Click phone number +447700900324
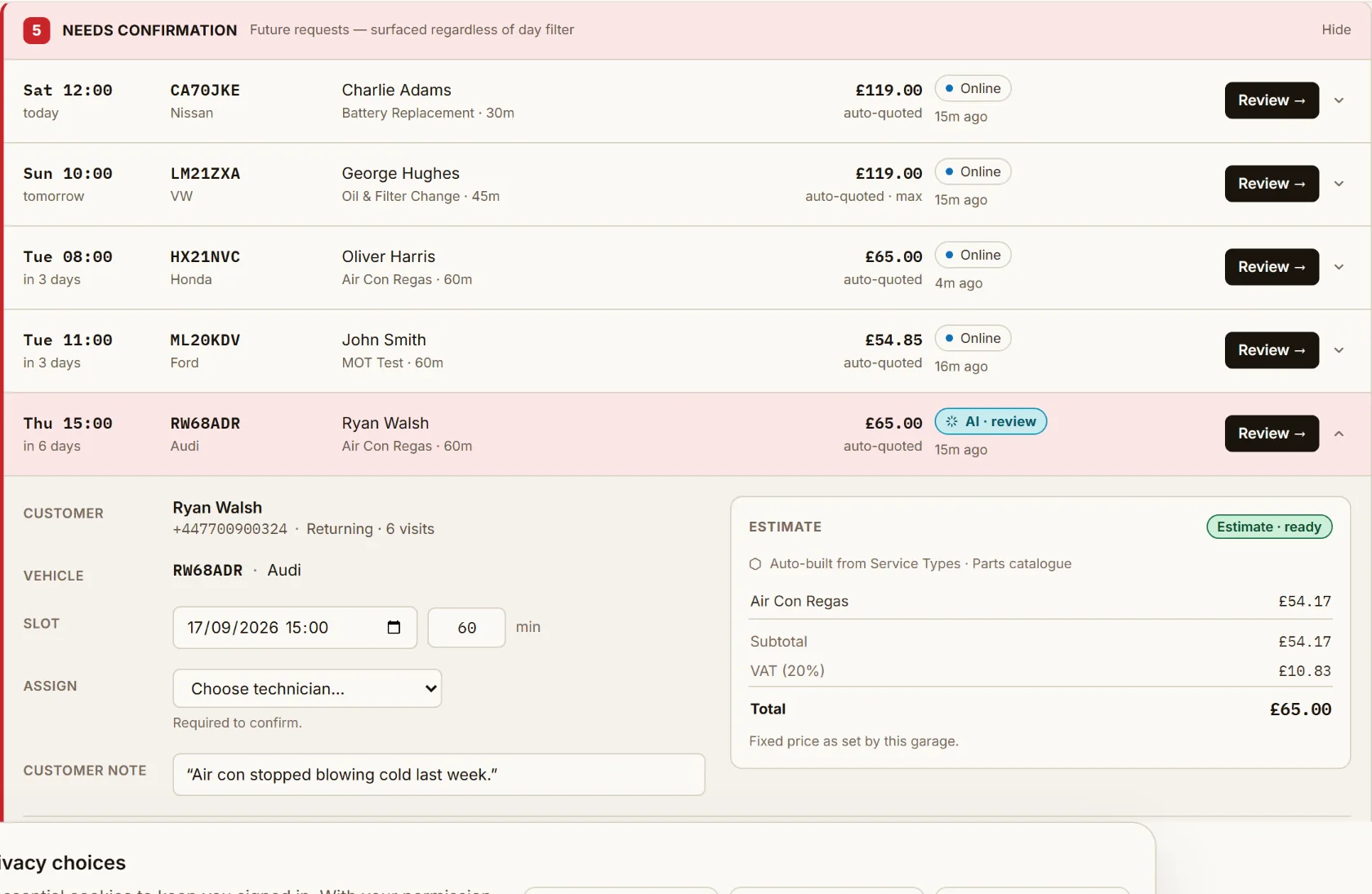Image resolution: width=1372 pixels, height=894 pixels. click(230, 529)
